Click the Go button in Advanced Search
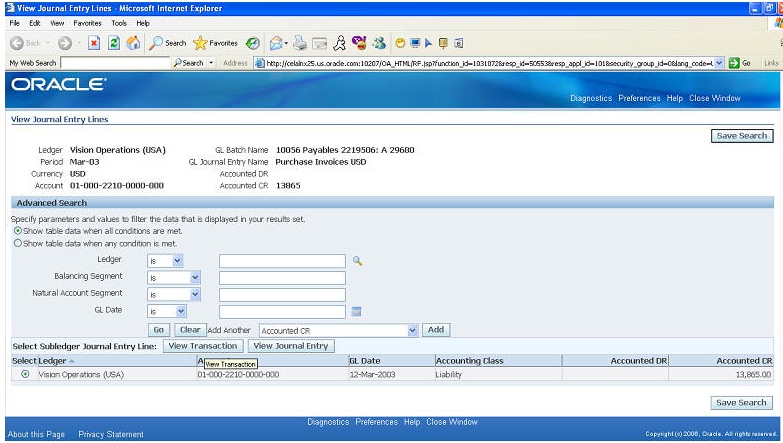 [x=159, y=330]
